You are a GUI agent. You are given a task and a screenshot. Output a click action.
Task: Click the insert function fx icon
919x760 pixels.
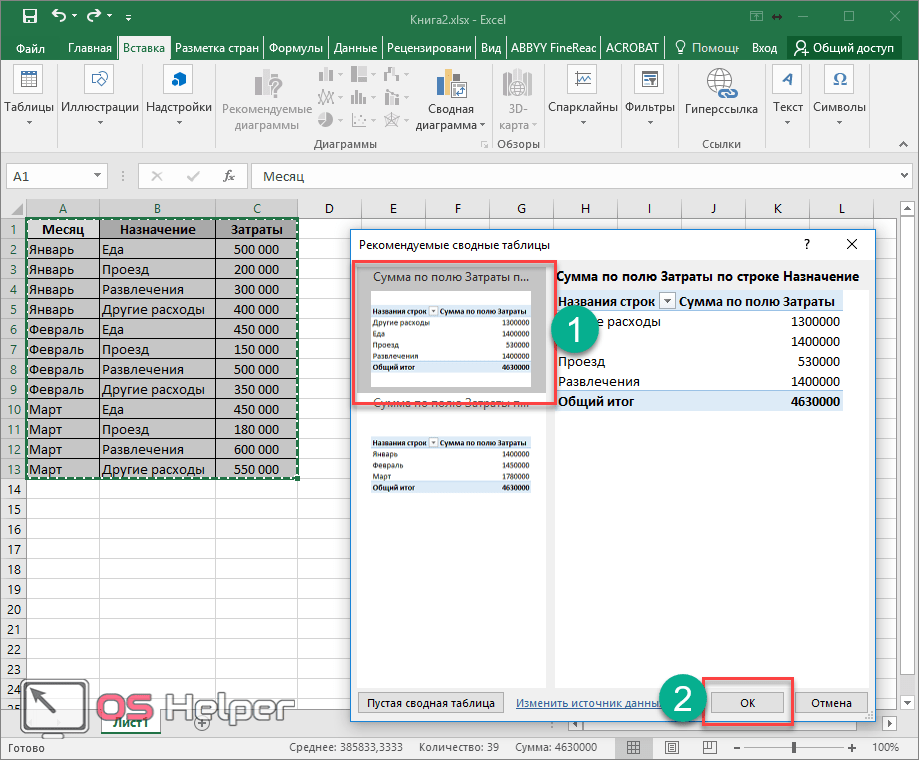(x=229, y=176)
